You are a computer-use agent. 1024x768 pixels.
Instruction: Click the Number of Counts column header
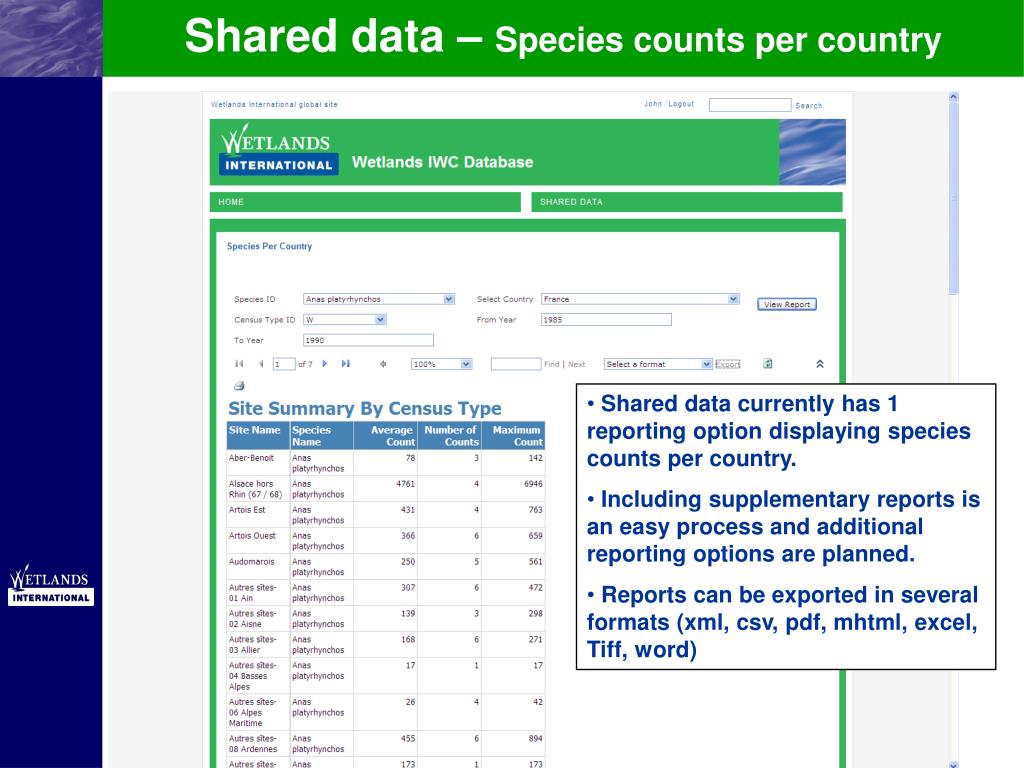tap(449, 436)
